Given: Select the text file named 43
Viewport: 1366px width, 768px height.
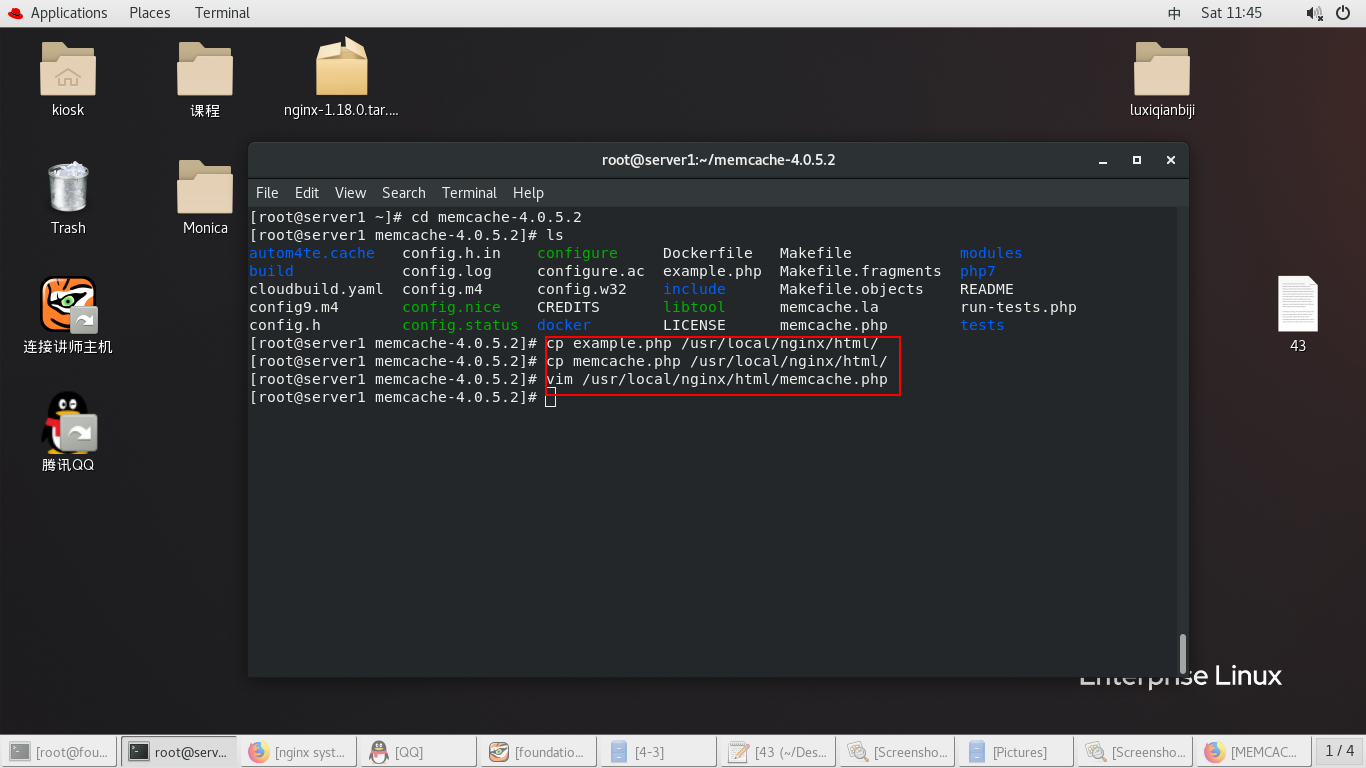Looking at the screenshot, I should click(x=1298, y=304).
